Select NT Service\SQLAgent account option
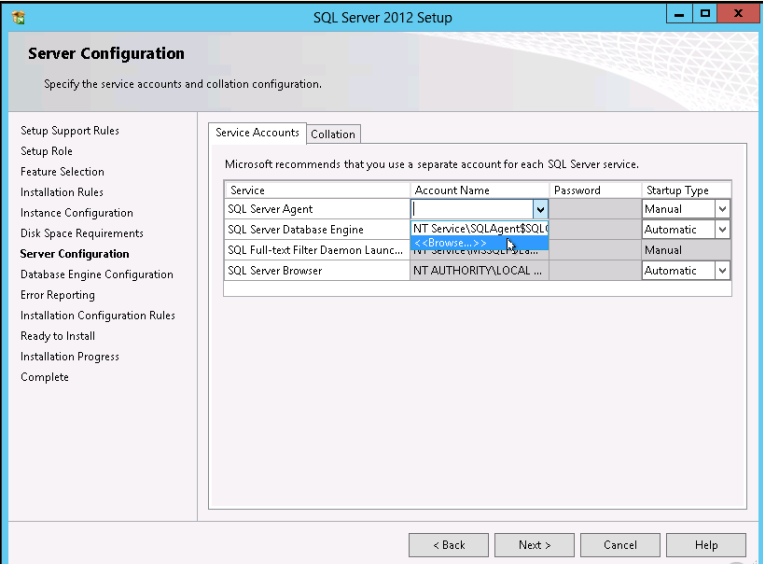Screen dimensions: 763x564 (479, 229)
